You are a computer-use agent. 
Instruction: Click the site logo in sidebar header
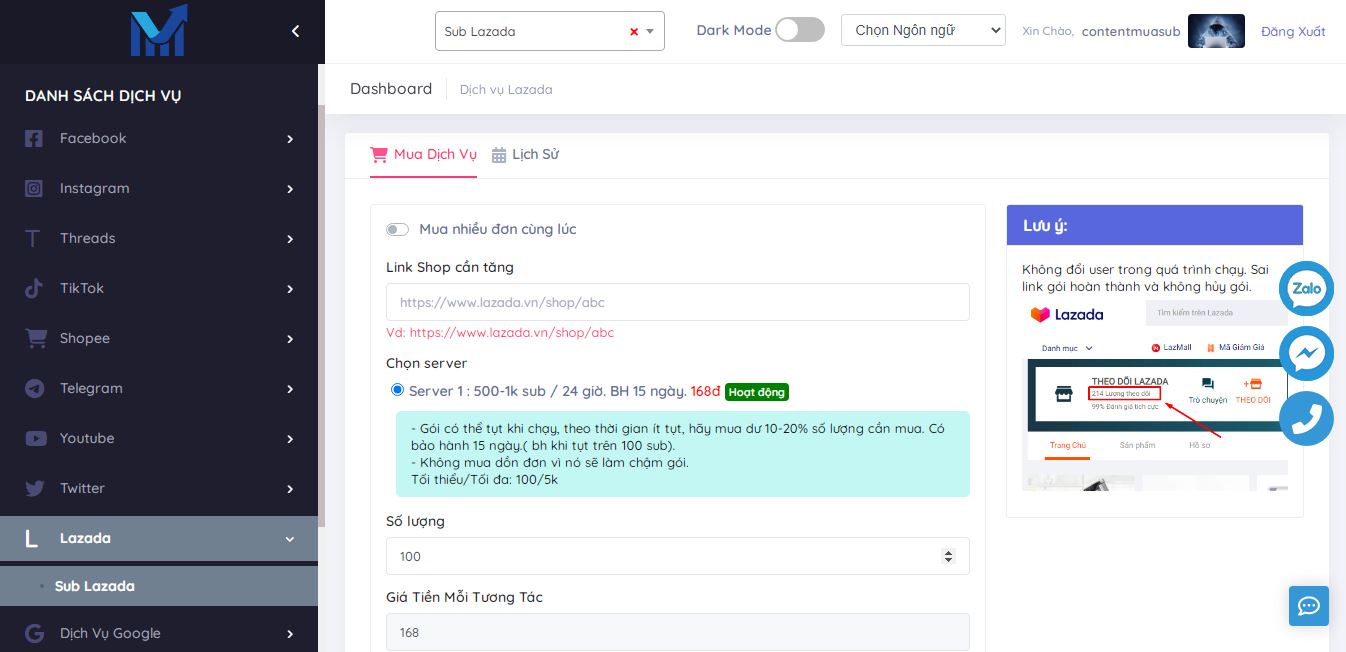point(158,31)
